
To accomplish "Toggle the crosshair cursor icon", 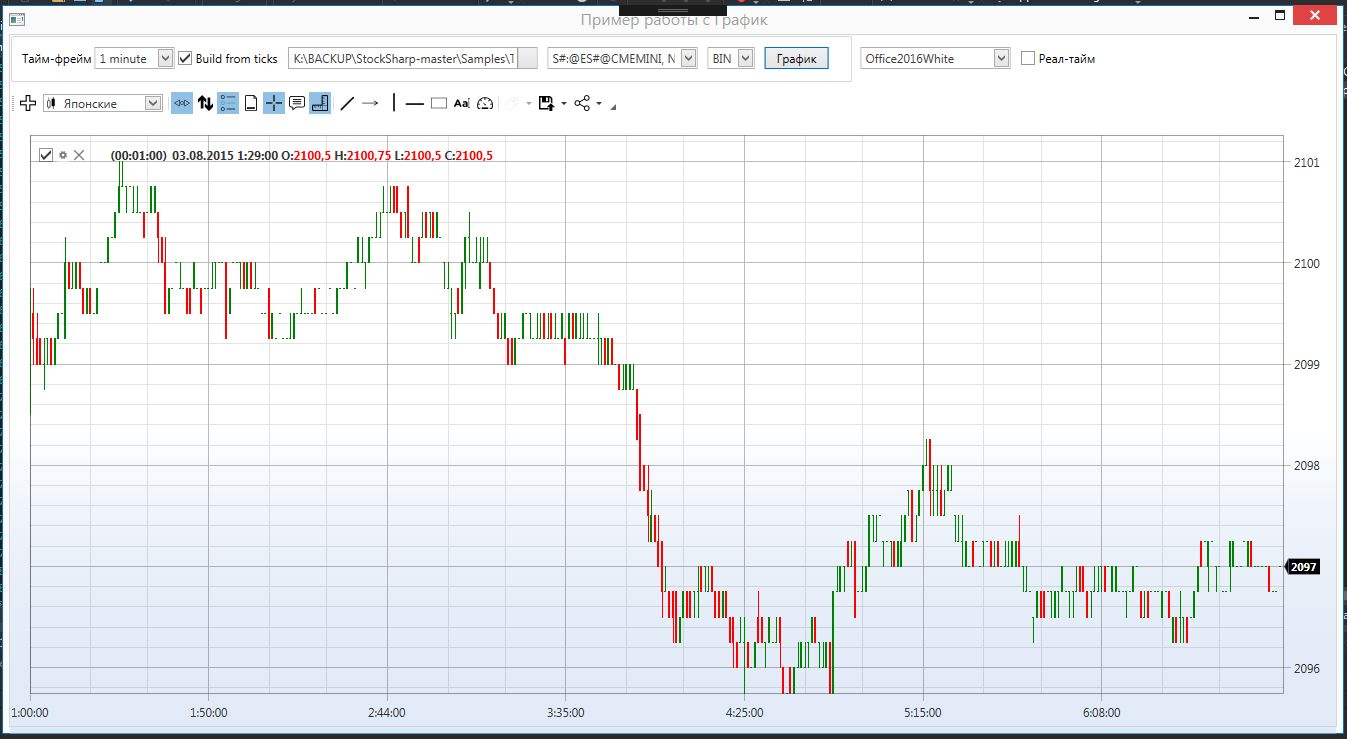I will click(x=274, y=103).
